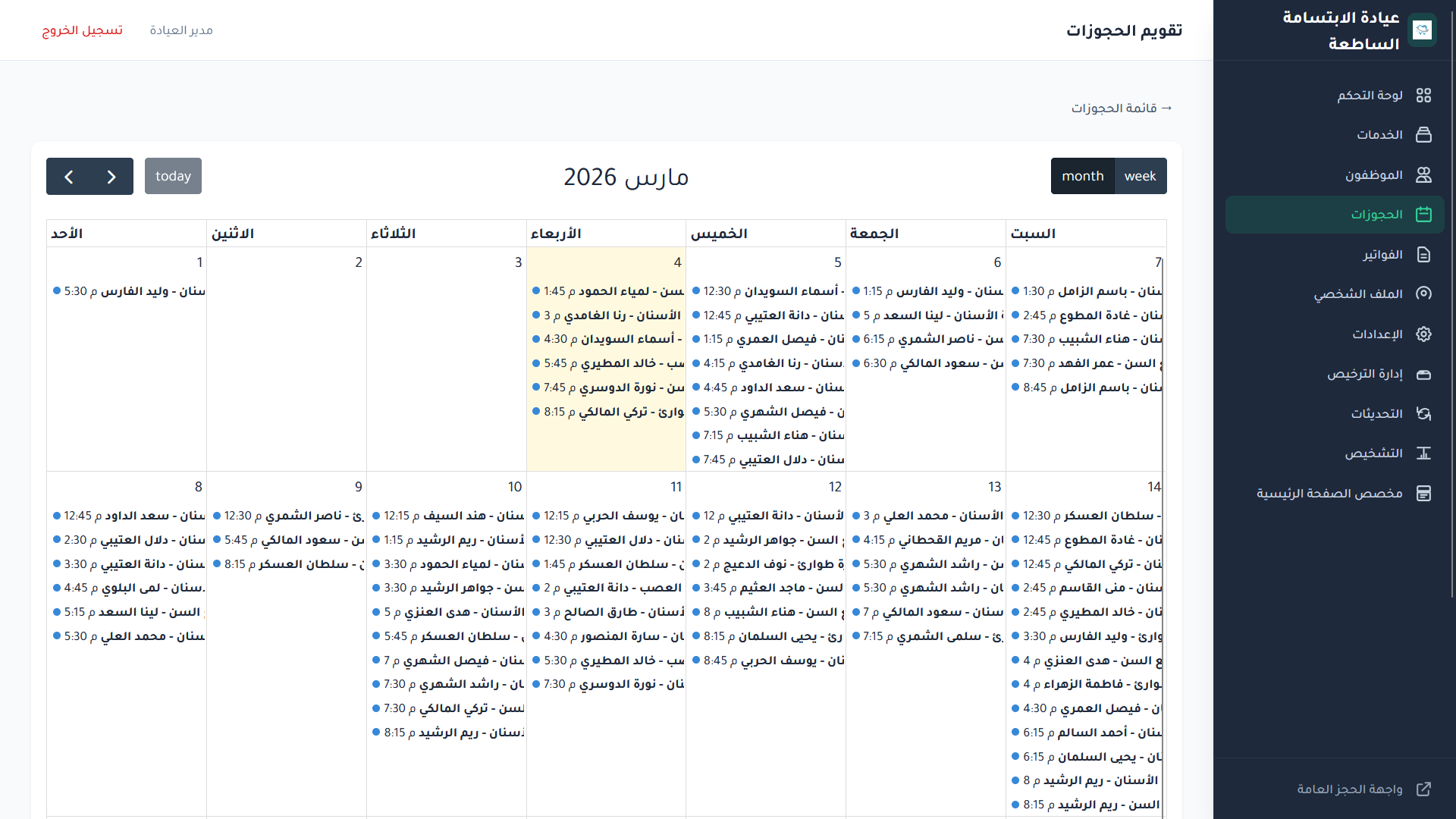Open license management icon (إدارة الترخيص)
This screenshot has width=1456, height=819.
point(1423,374)
